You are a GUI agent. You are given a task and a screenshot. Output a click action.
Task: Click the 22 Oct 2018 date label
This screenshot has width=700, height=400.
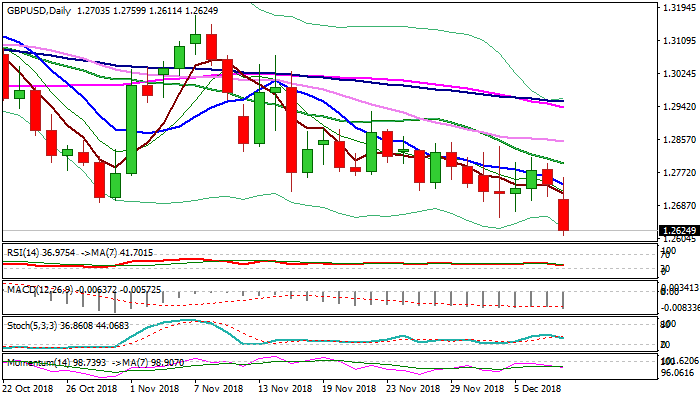(30, 387)
